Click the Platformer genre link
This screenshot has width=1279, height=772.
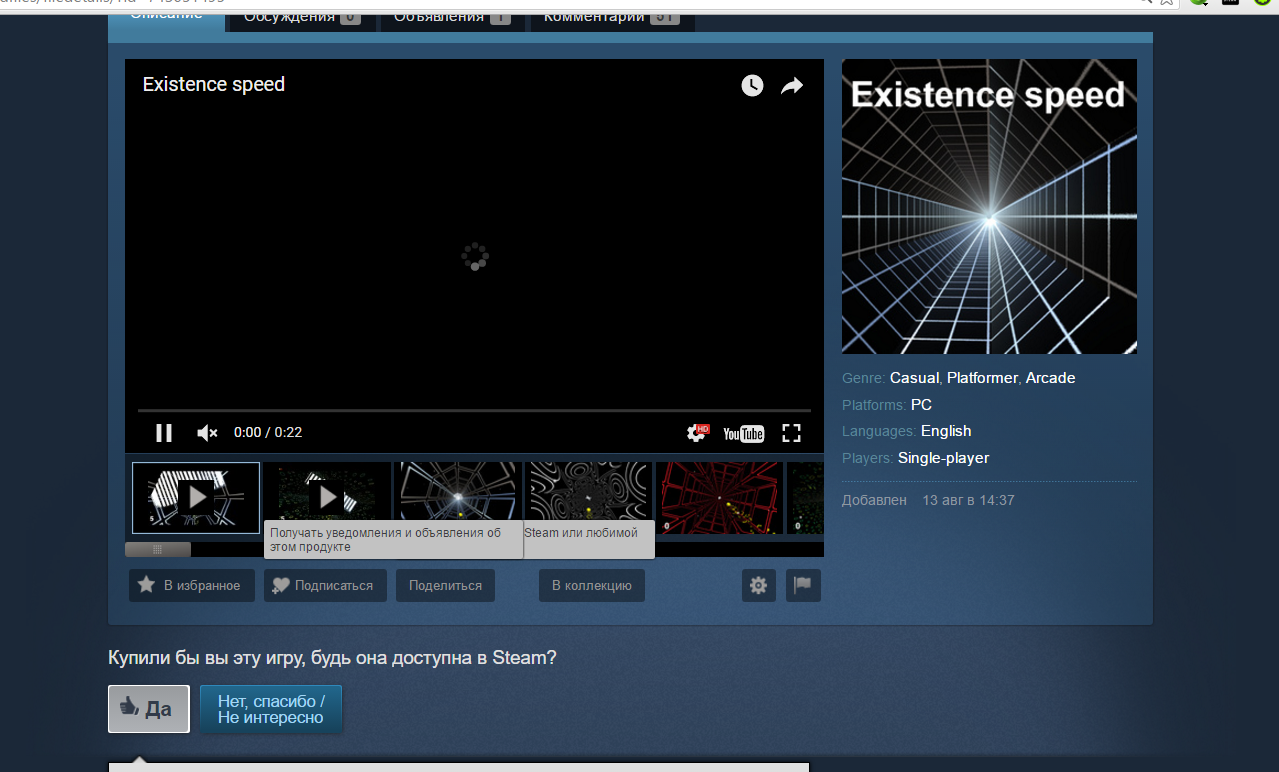pyautogui.click(x=982, y=378)
